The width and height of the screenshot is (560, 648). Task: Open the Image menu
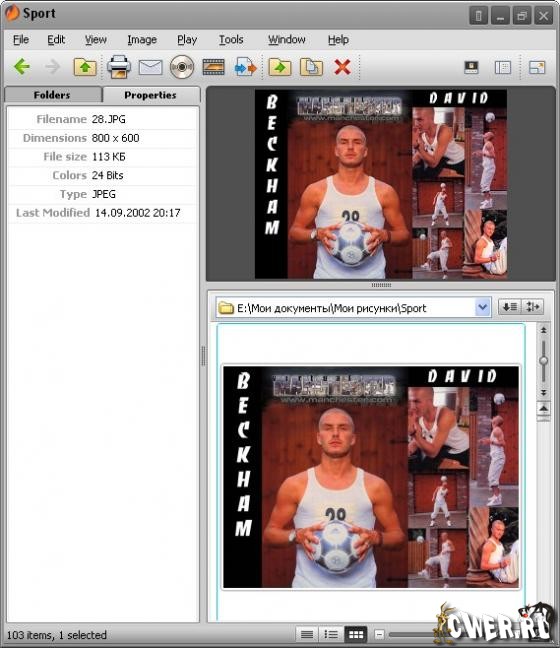click(x=142, y=40)
